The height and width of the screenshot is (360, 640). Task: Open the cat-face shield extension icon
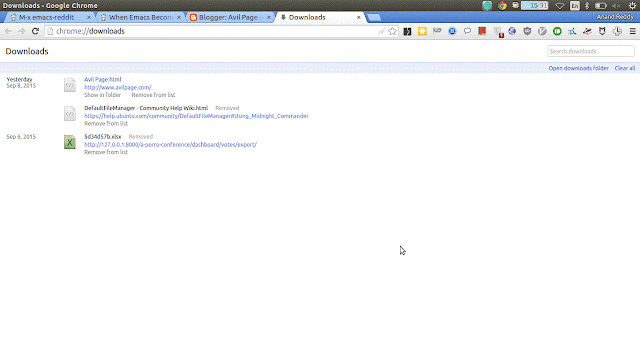pos(602,31)
